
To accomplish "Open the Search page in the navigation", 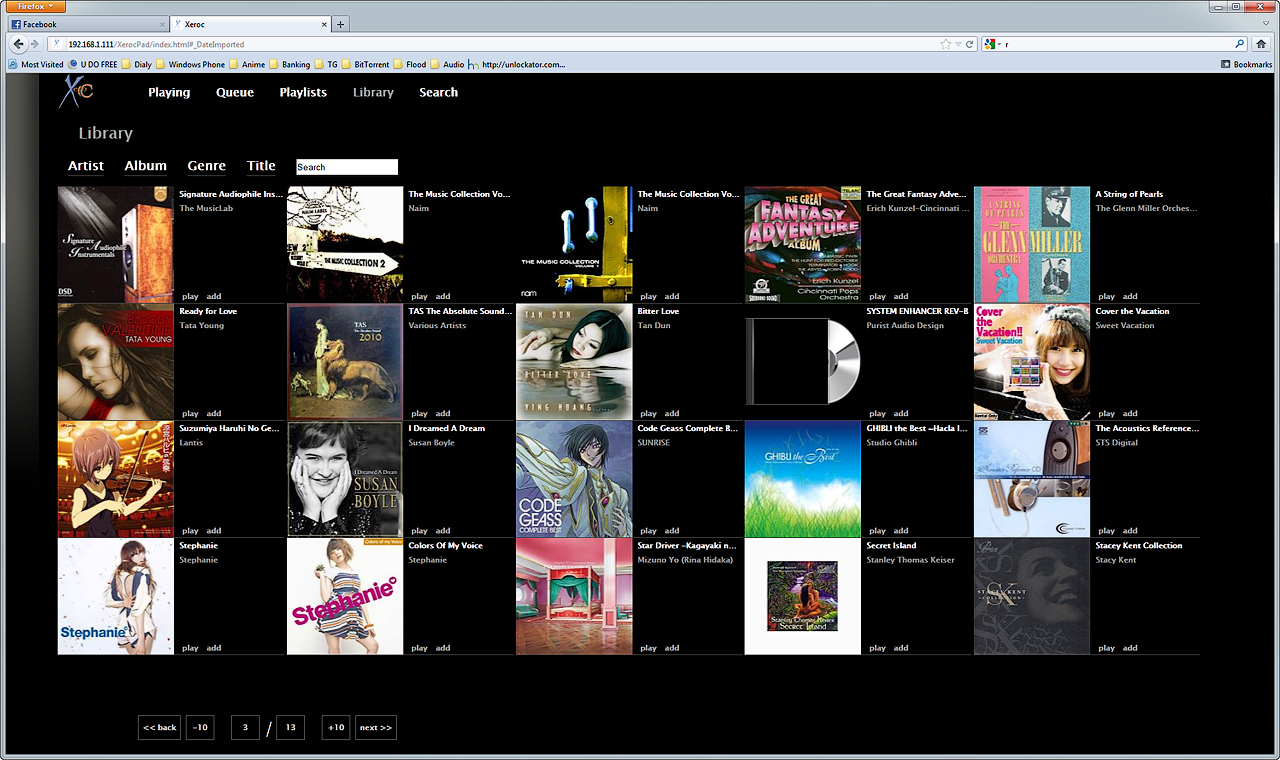I will point(438,92).
